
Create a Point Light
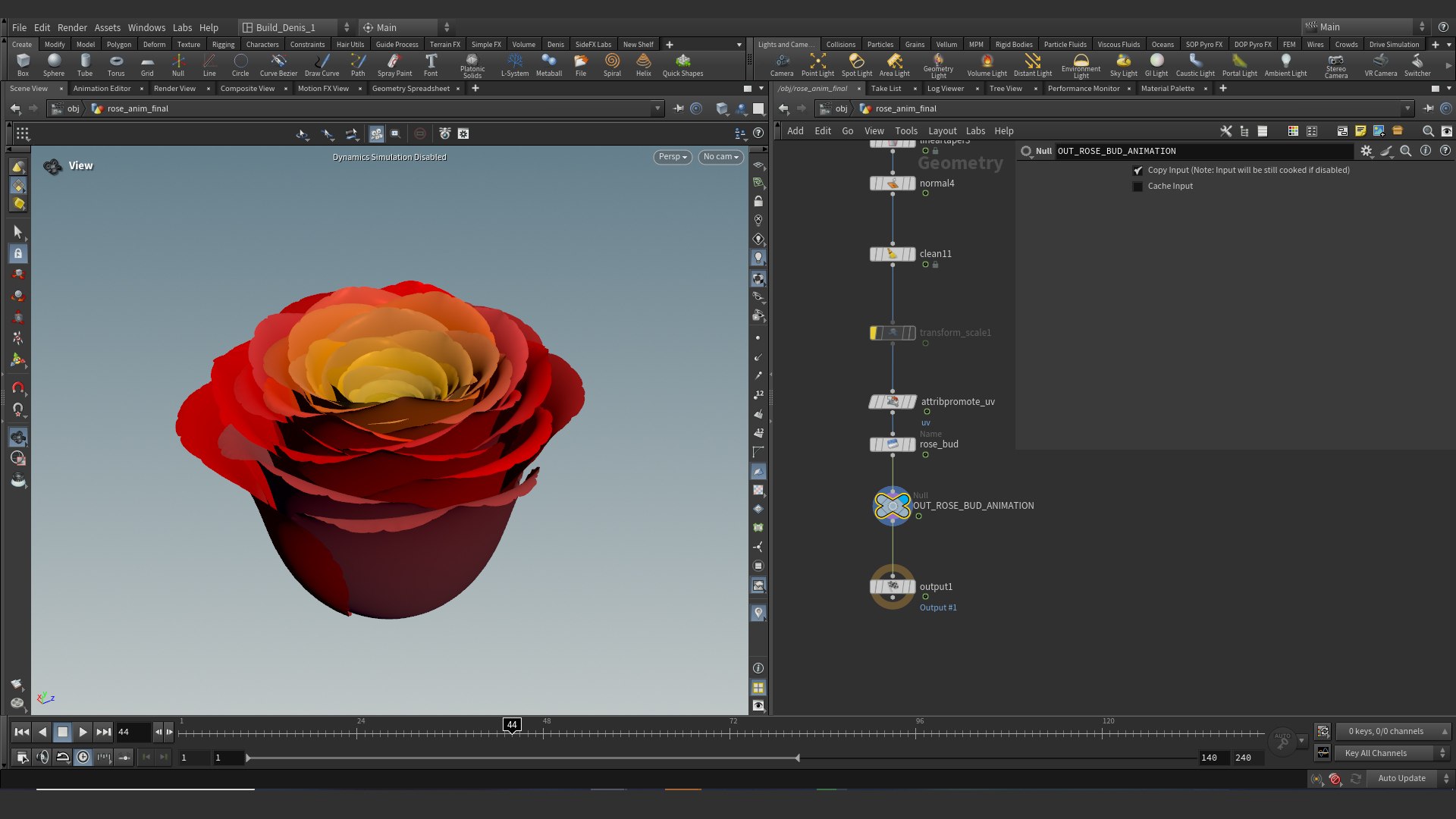(817, 64)
